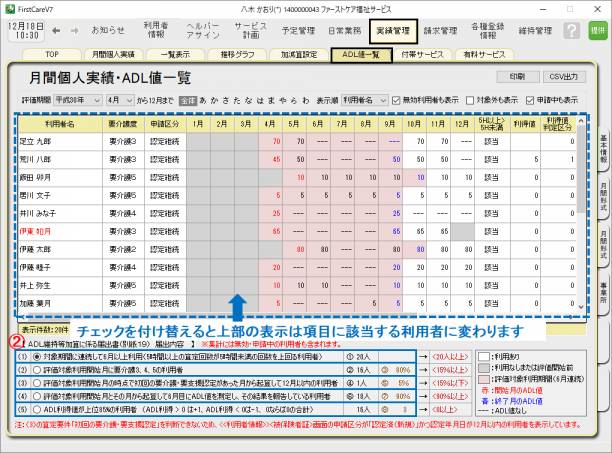The height and width of the screenshot is (453, 612).
Task: Expand the 平成30年 year dropdown
Action: (x=76, y=101)
